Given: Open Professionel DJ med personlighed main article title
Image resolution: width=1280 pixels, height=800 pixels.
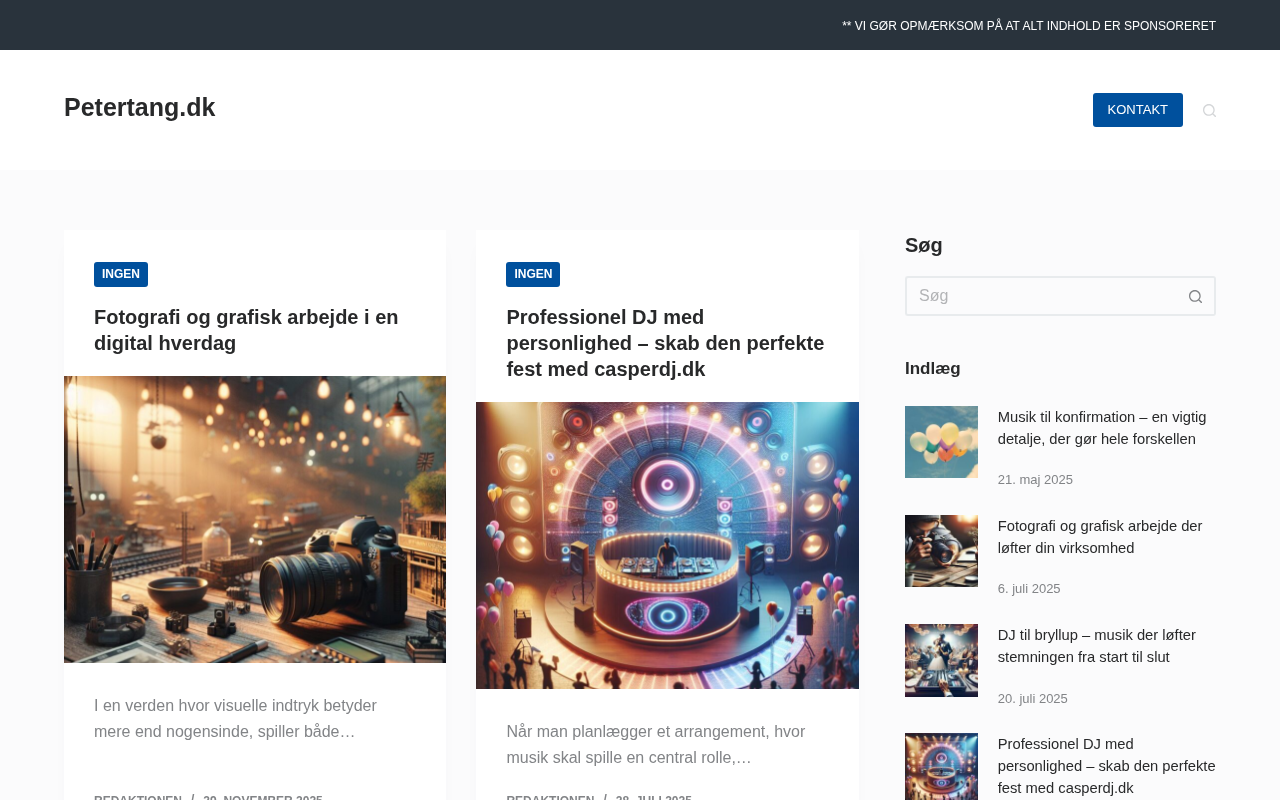Looking at the screenshot, I should (665, 343).
